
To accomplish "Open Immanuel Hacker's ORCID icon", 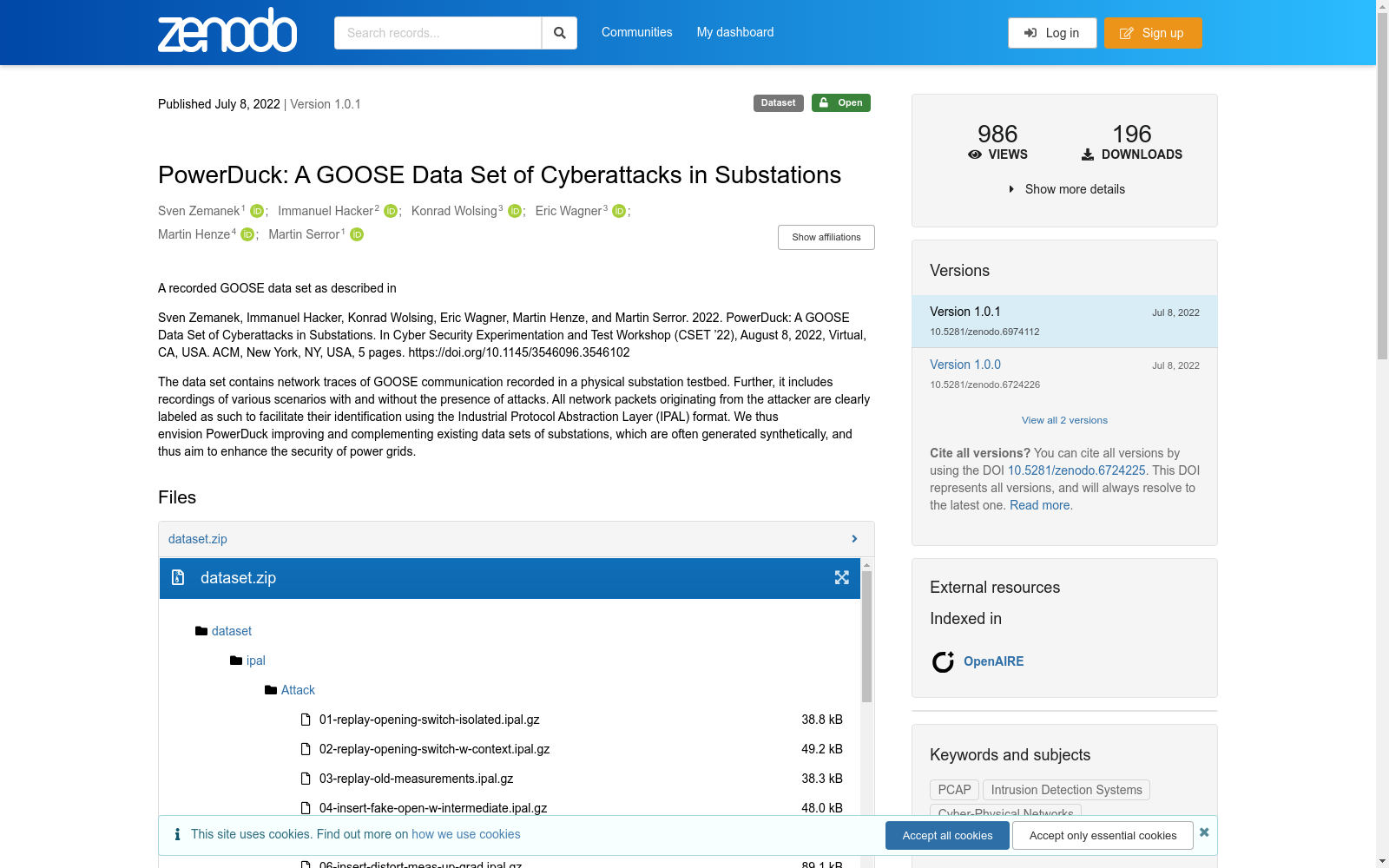I will click(x=391, y=211).
